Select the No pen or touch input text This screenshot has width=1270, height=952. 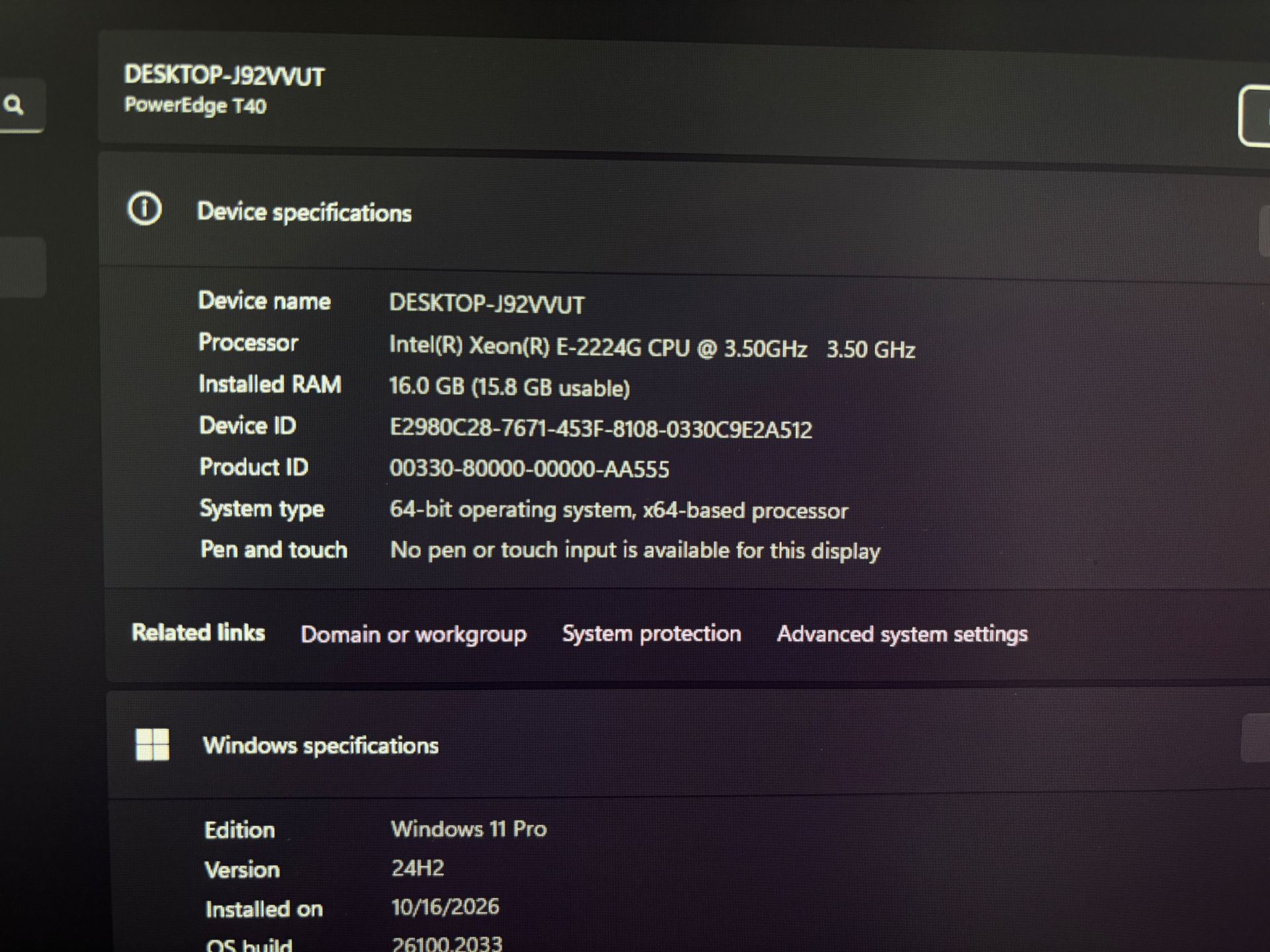tap(635, 550)
